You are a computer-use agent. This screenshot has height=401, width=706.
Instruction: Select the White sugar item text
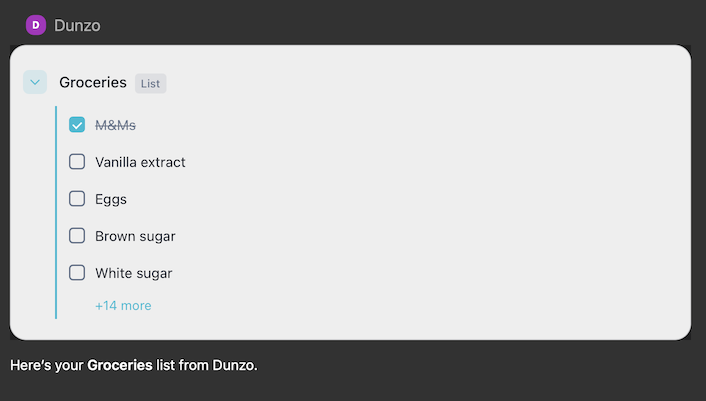pos(134,272)
